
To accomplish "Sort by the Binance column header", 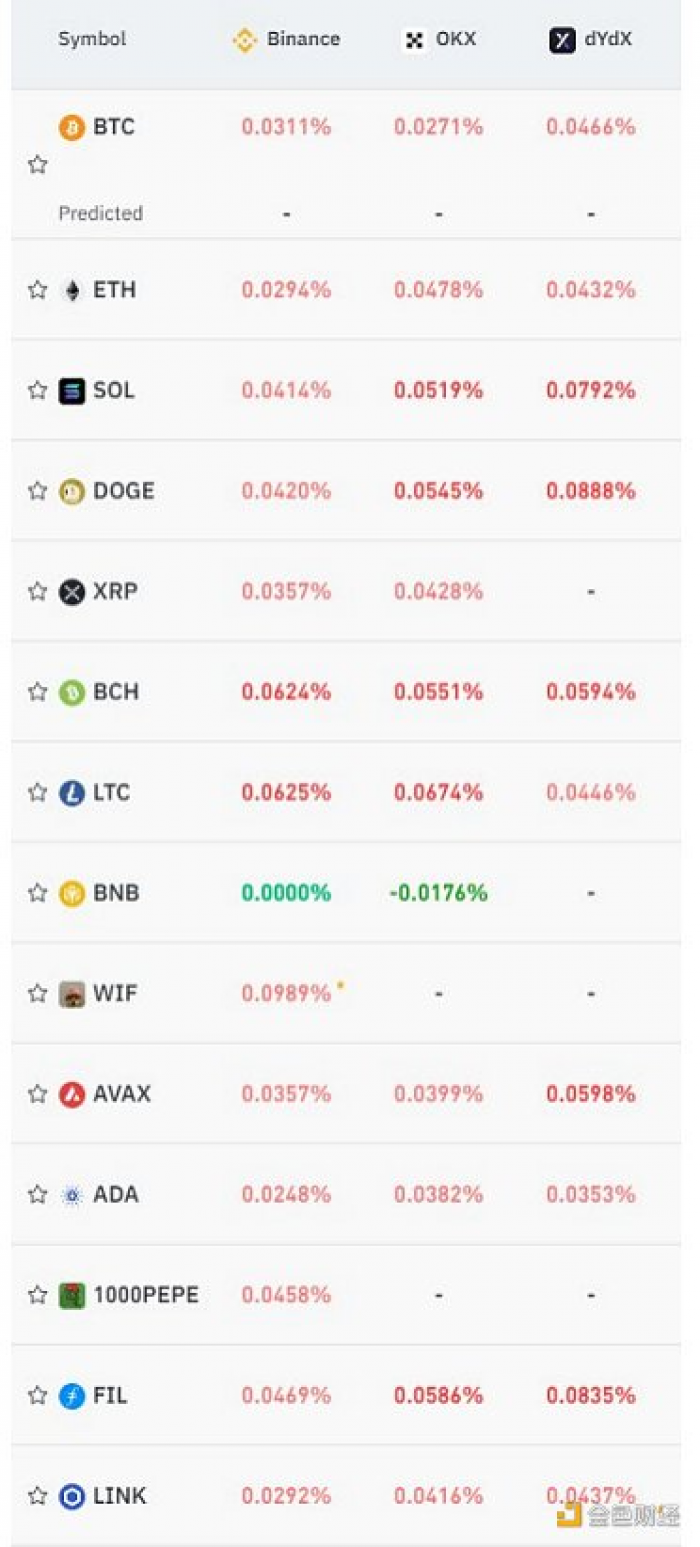I will coord(286,40).
